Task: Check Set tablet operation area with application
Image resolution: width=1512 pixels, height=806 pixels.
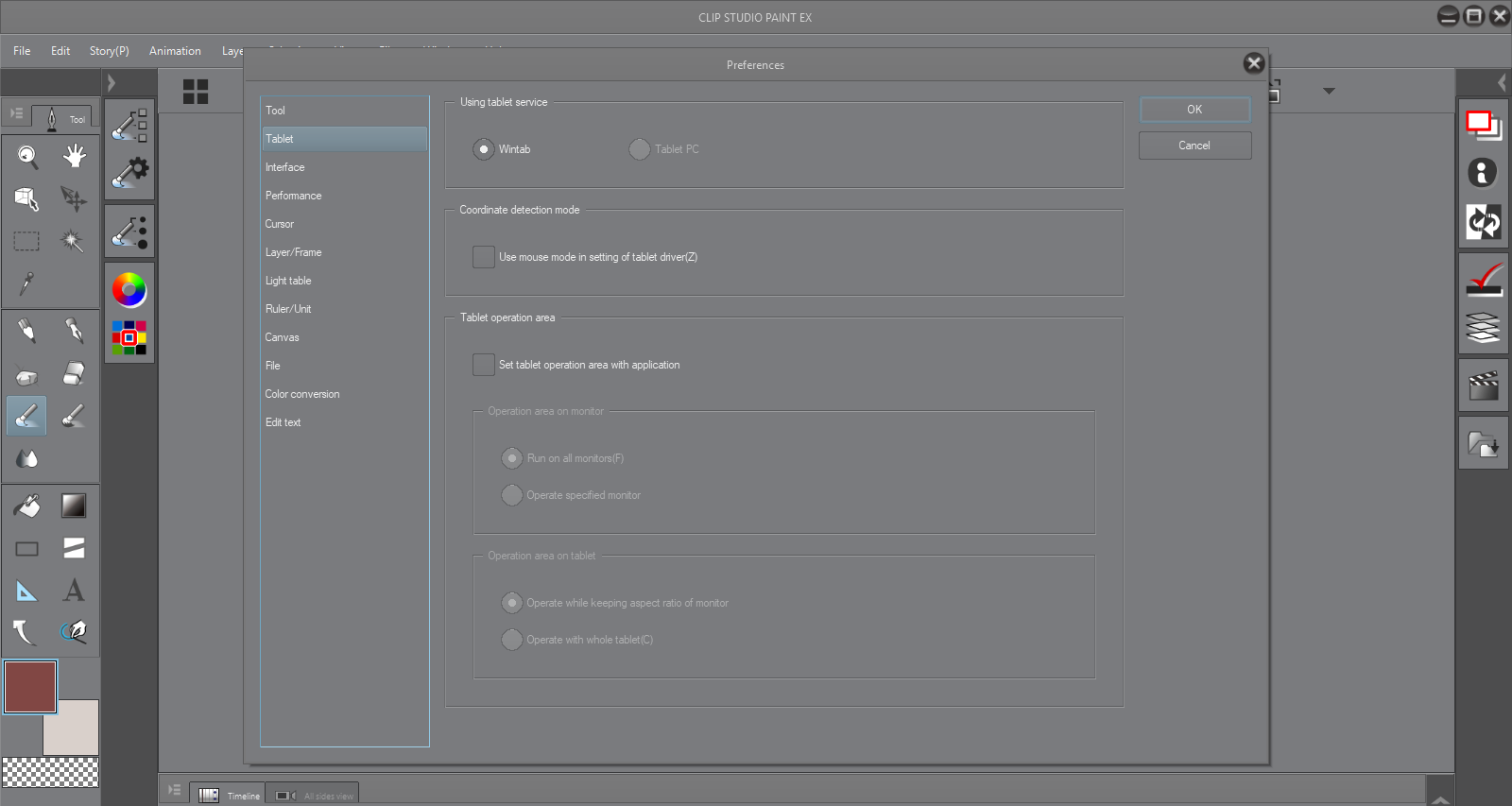Action: pyautogui.click(x=484, y=365)
